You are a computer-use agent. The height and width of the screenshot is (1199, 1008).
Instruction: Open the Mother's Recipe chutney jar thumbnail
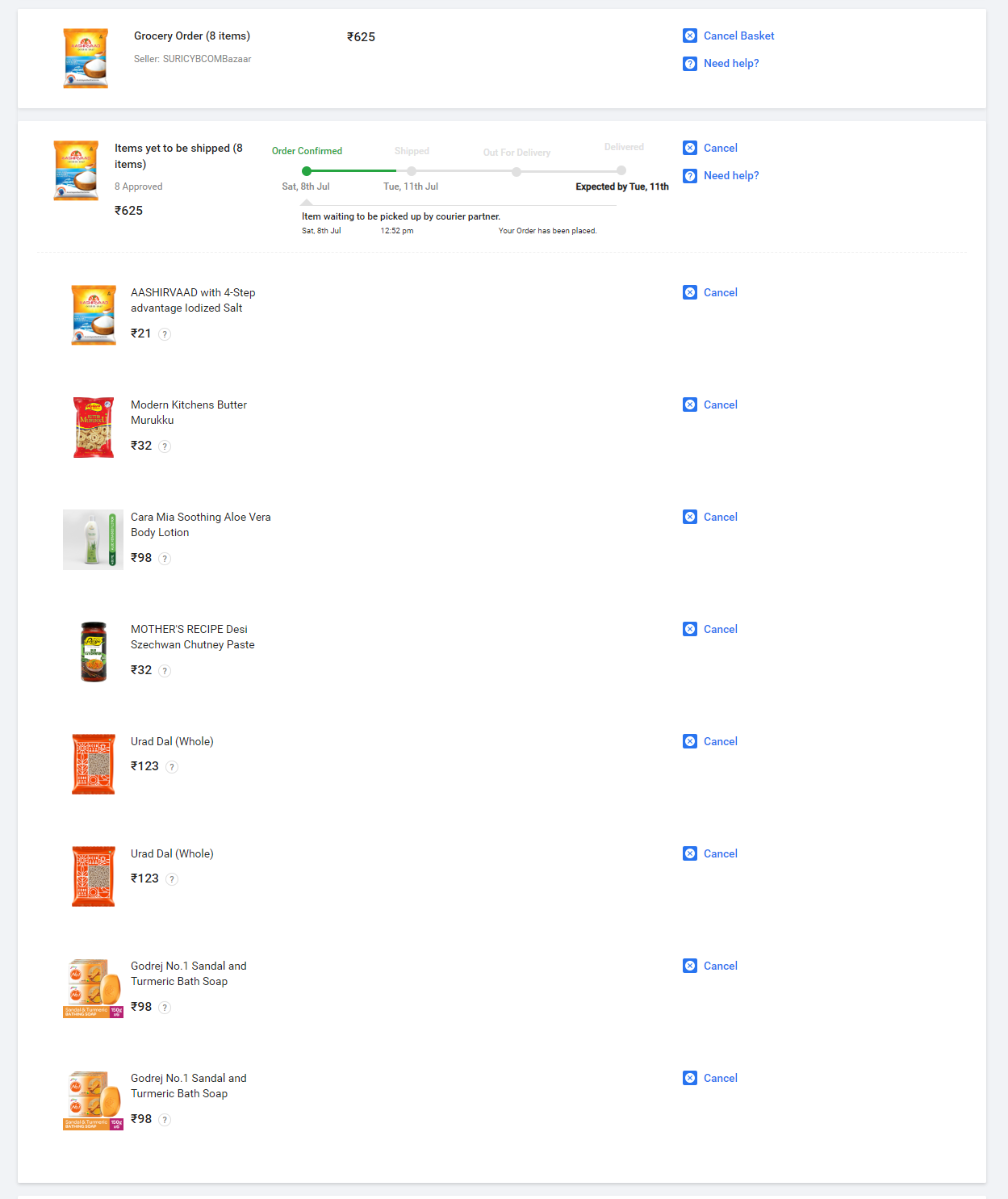coord(94,652)
